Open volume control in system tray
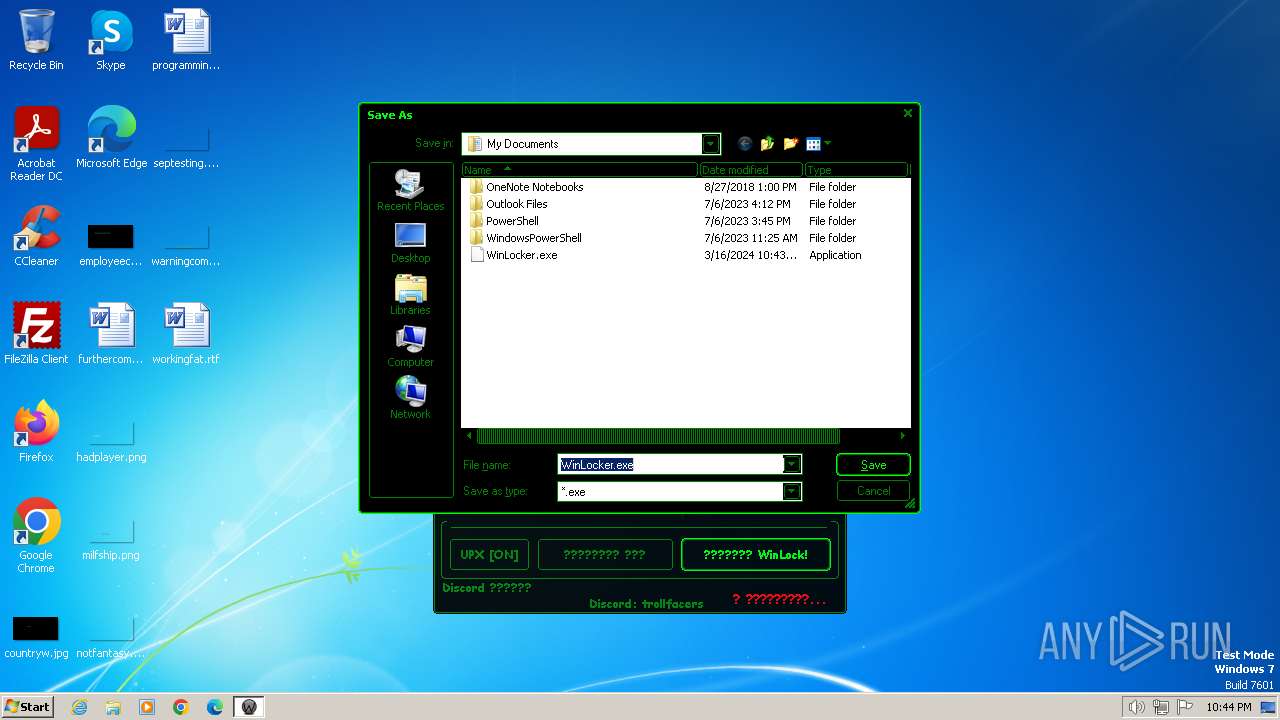Image resolution: width=1280 pixels, height=720 pixels. [x=1137, y=707]
